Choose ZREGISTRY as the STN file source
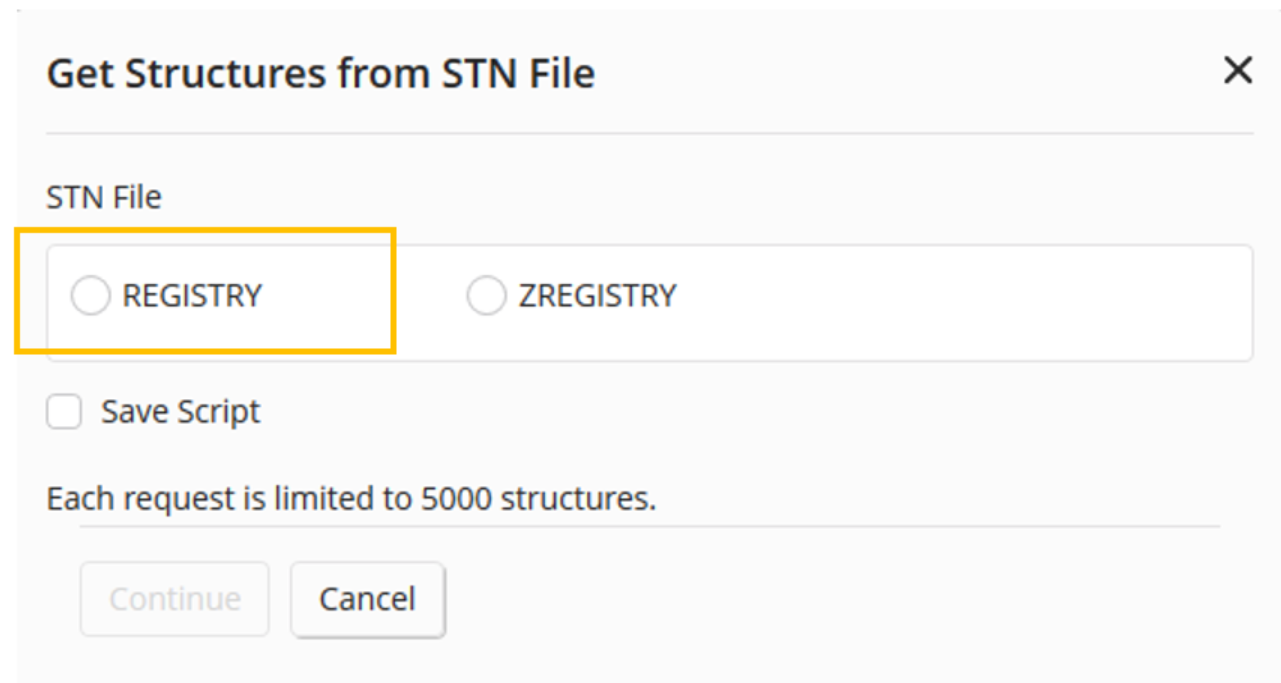Screen dimensions: 1281x683 (x=486, y=296)
